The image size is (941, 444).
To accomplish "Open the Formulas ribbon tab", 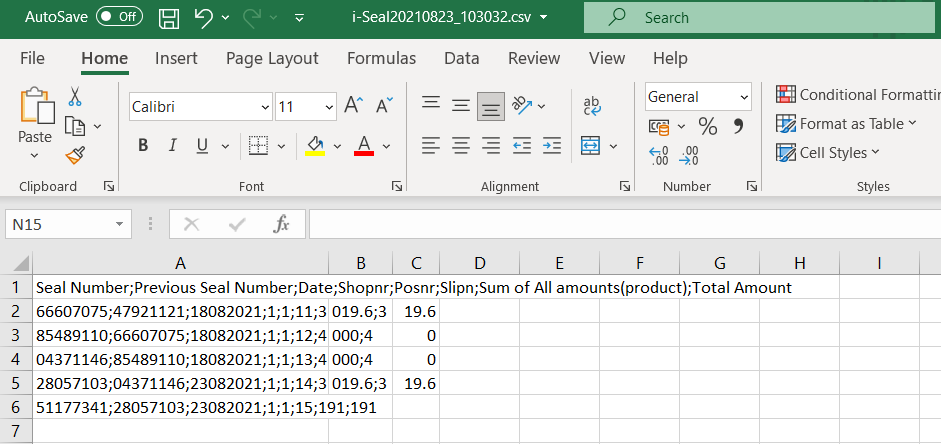I will [381, 59].
